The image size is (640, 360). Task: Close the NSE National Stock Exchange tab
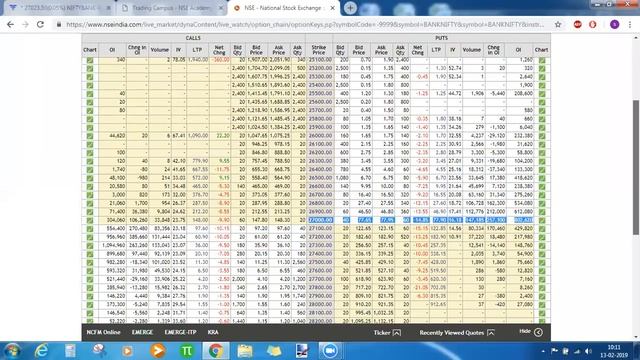point(333,8)
